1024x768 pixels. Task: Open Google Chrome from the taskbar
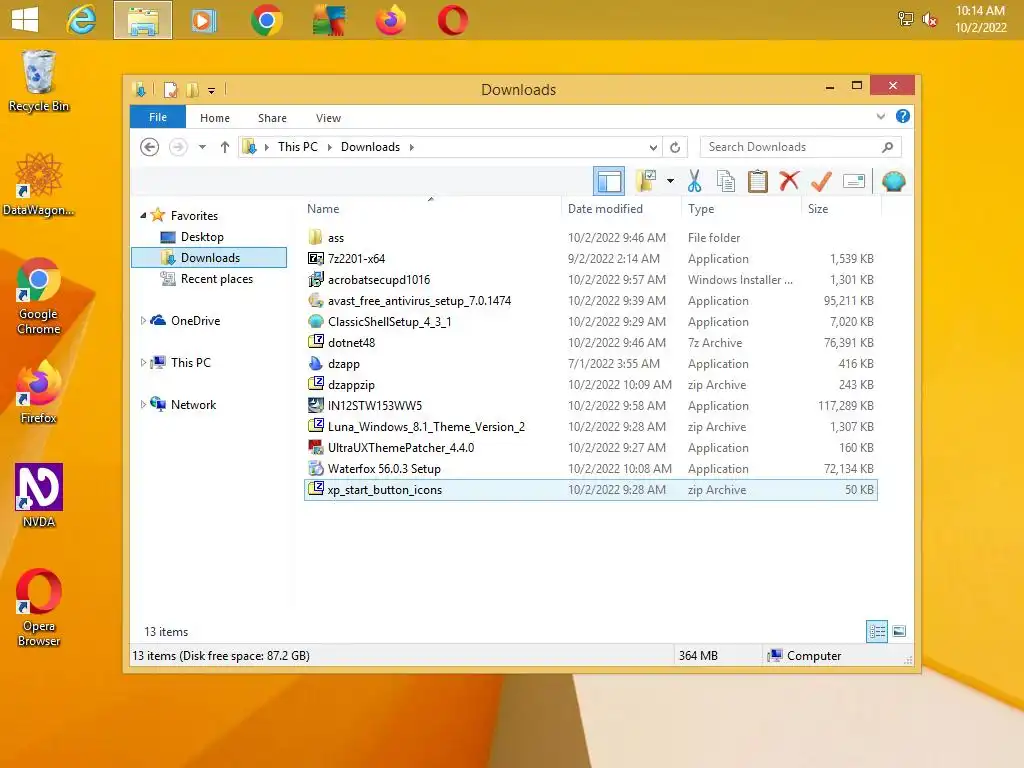point(266,20)
